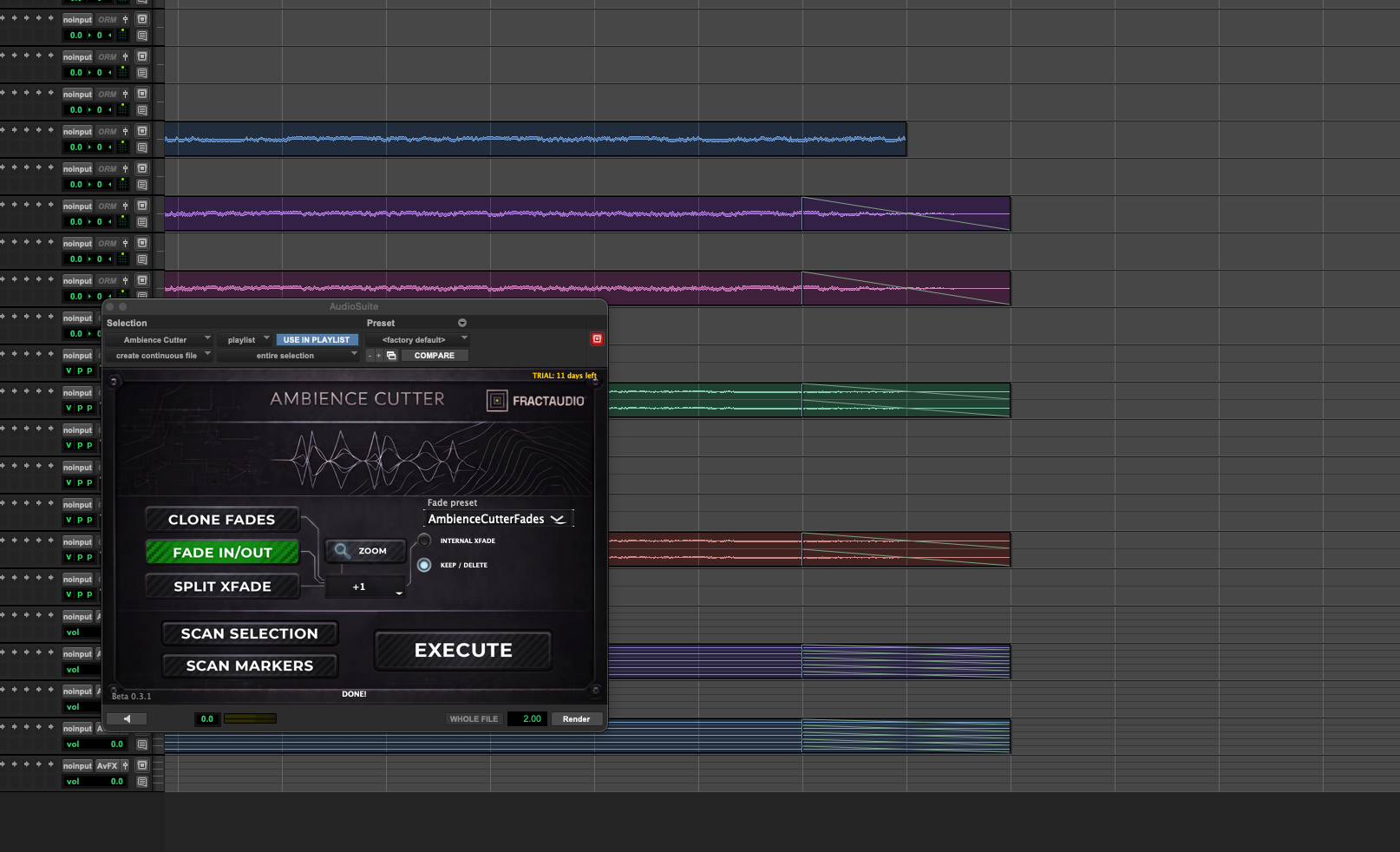1400x852 pixels.
Task: Click the track view icon on the purple clip track
Action: [x=142, y=206]
